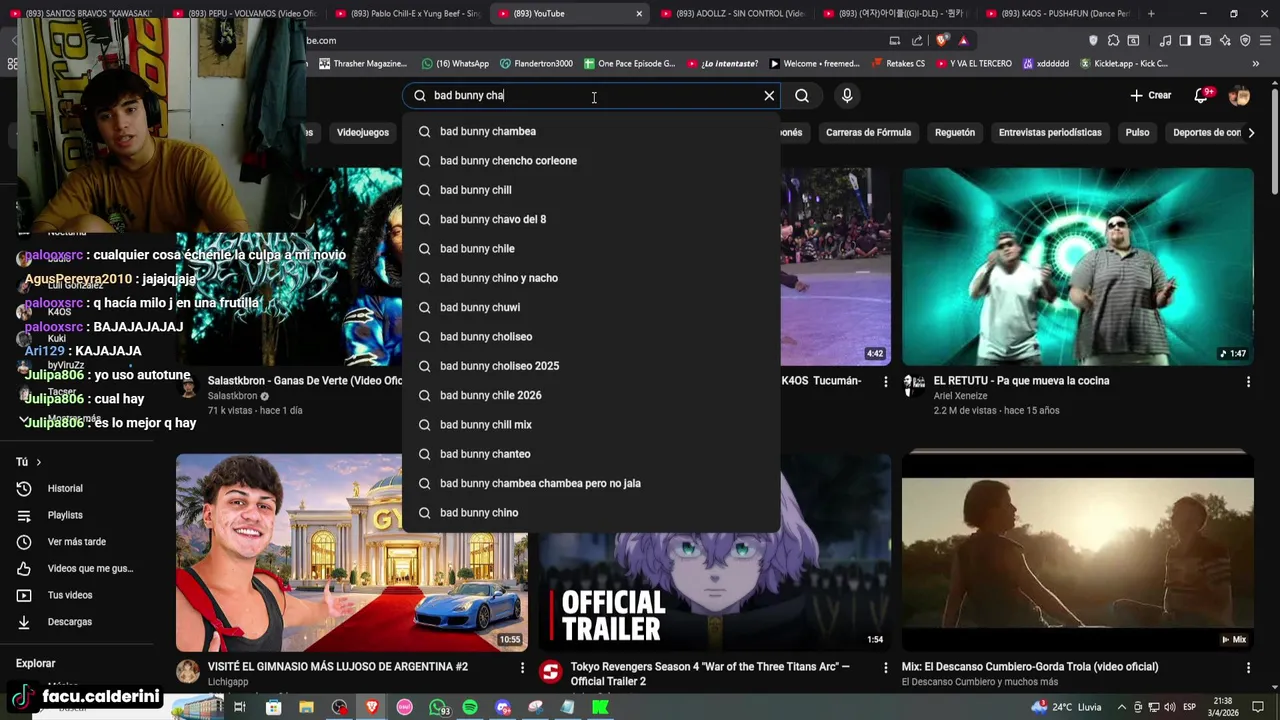Select suggestion bad bunny chavo del 8
This screenshot has width=1280, height=720.
coord(591,219)
